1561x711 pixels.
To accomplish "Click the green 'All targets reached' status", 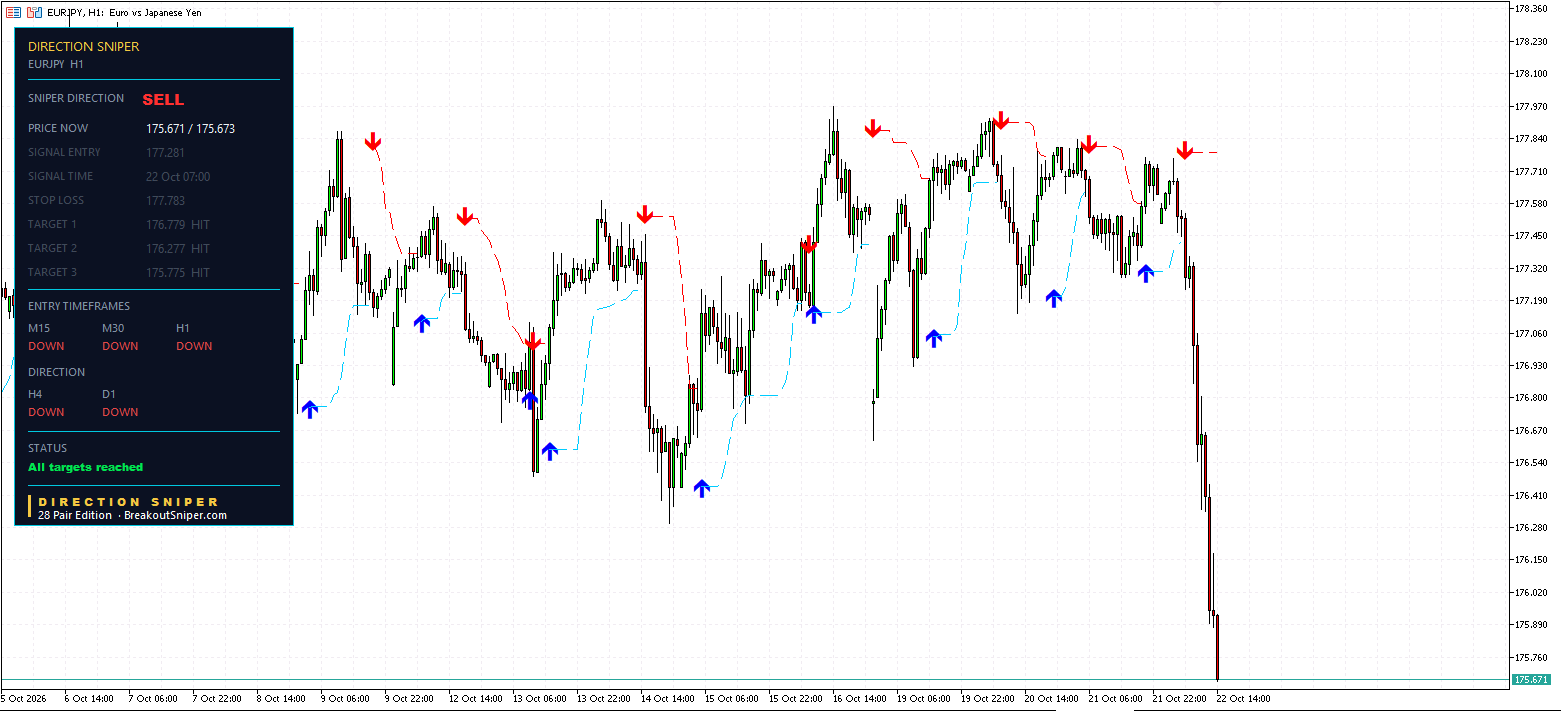I will pyautogui.click(x=86, y=468).
